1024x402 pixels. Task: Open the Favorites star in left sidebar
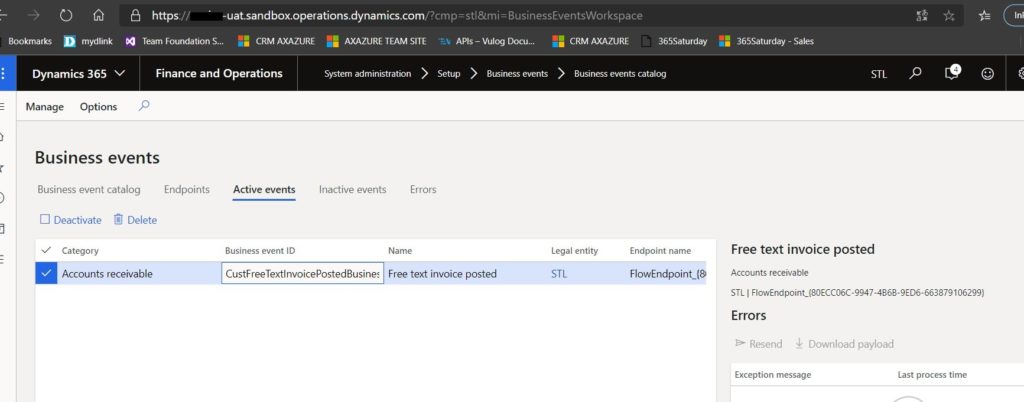click(2, 168)
